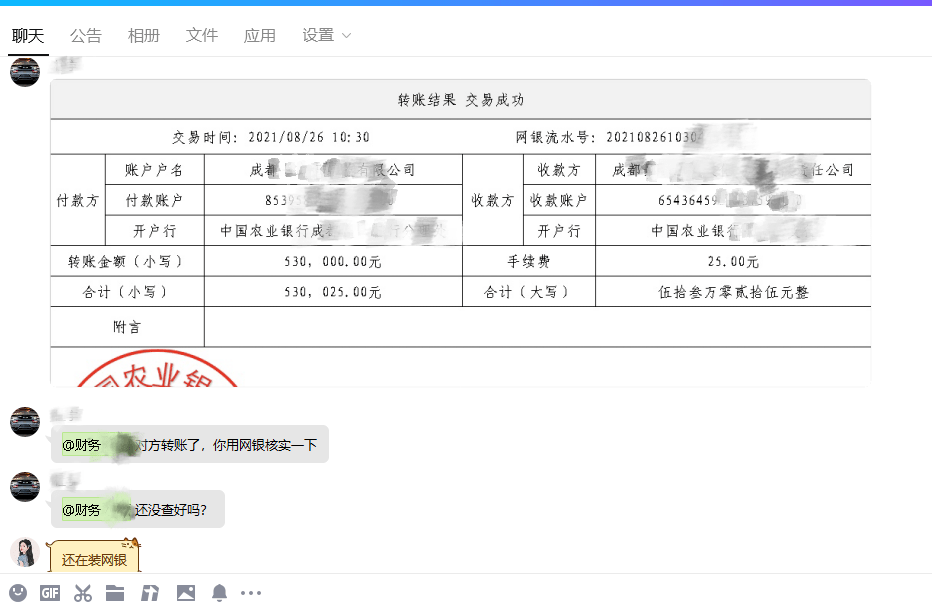Click the 收款账户 cell in receipt
This screenshot has height=612, width=932.
[559, 200]
